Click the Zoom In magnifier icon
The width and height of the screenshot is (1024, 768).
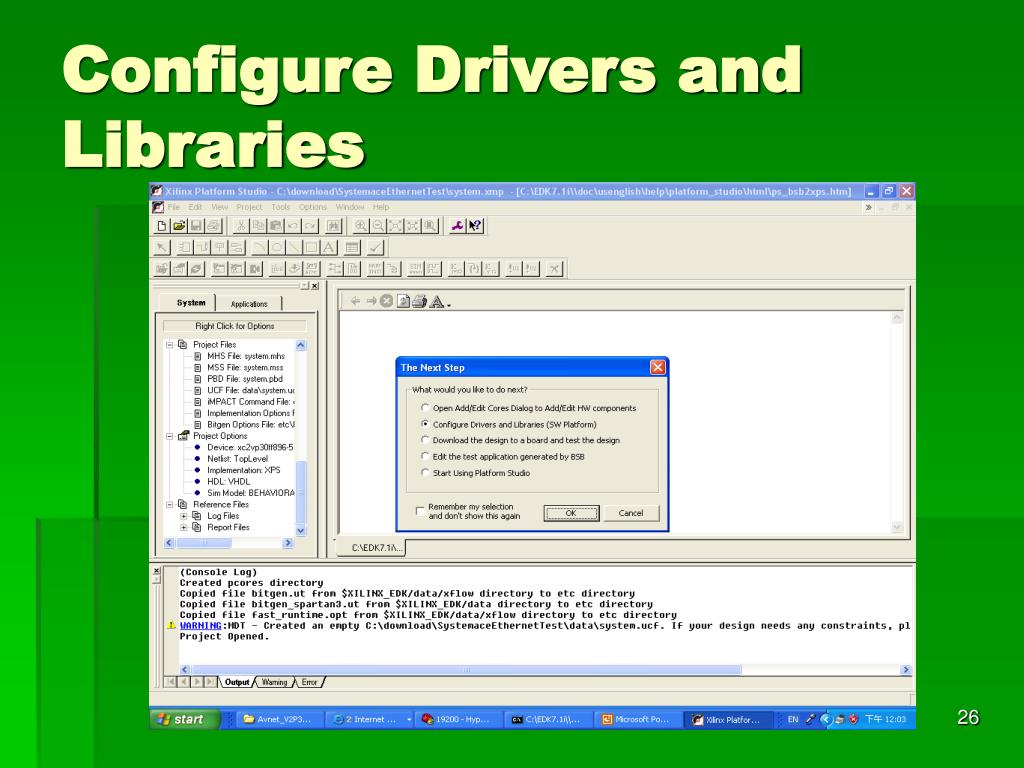coord(360,226)
